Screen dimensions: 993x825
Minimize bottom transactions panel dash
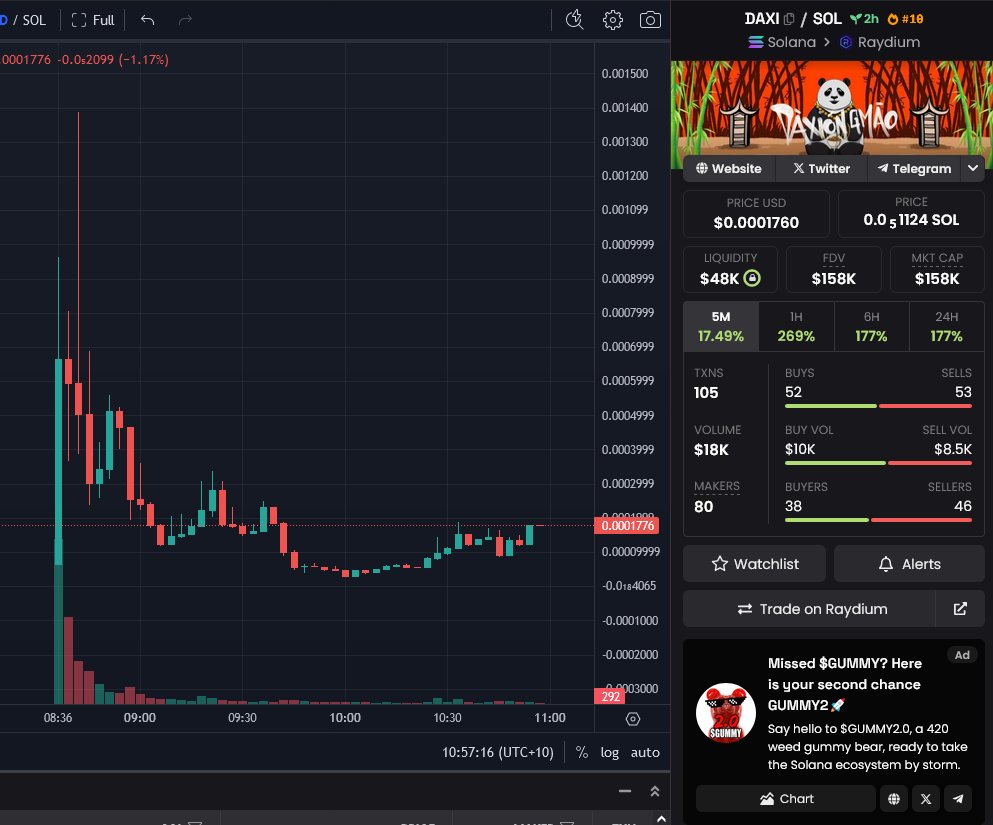pyautogui.click(x=625, y=791)
